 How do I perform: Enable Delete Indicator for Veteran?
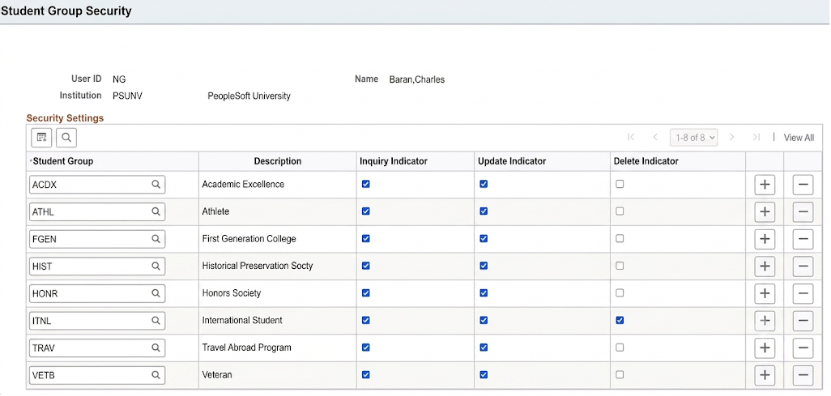[x=620, y=375]
